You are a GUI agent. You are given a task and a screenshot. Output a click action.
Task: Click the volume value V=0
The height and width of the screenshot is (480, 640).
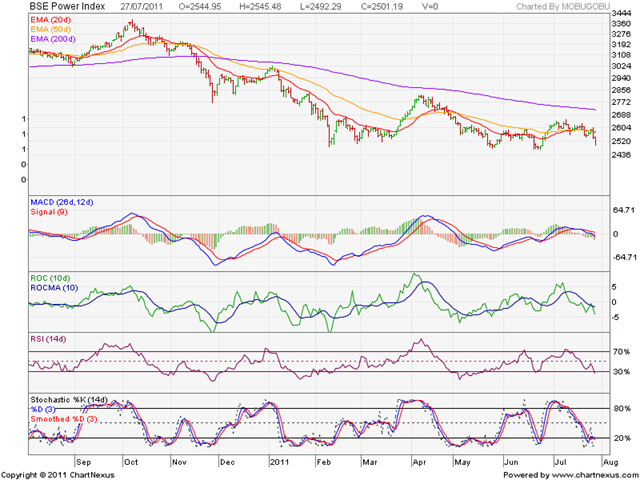[429, 7]
